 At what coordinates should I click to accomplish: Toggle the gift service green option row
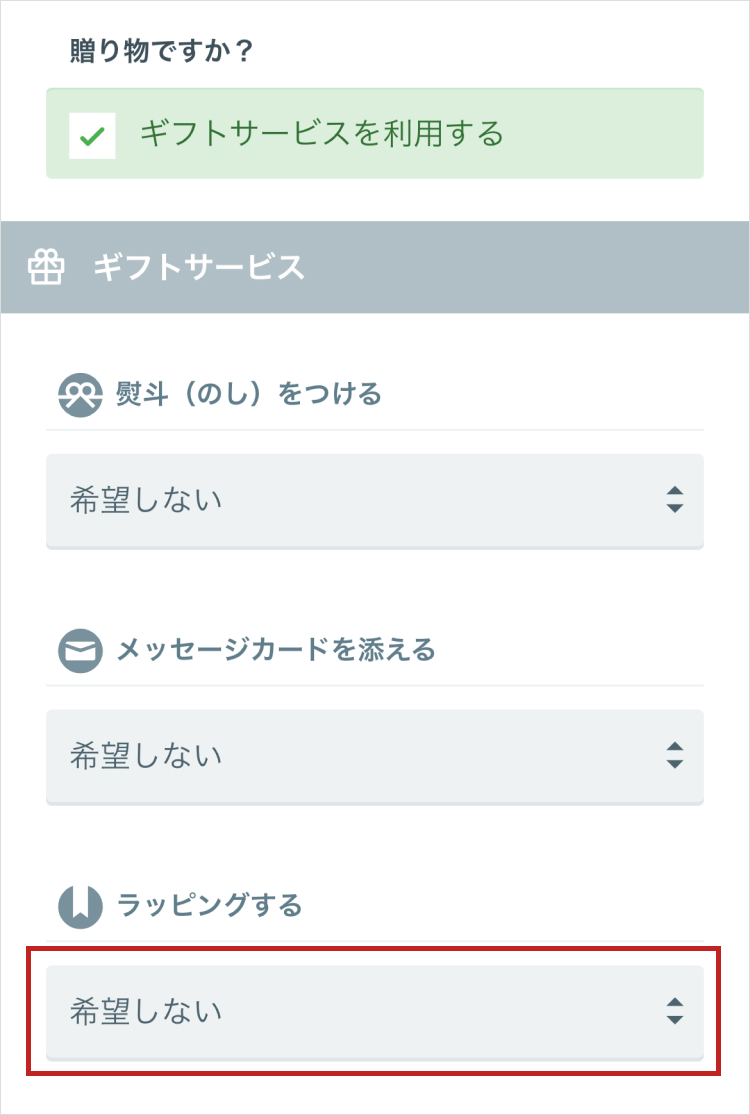[x=375, y=134]
